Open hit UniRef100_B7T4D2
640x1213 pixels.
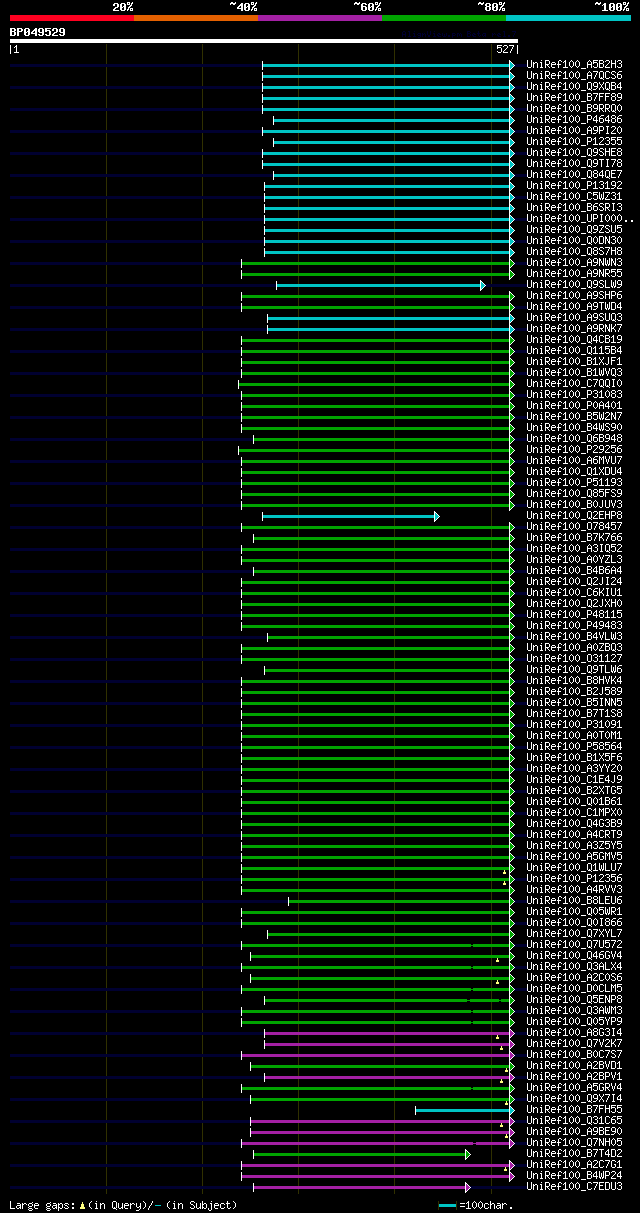(x=574, y=1153)
